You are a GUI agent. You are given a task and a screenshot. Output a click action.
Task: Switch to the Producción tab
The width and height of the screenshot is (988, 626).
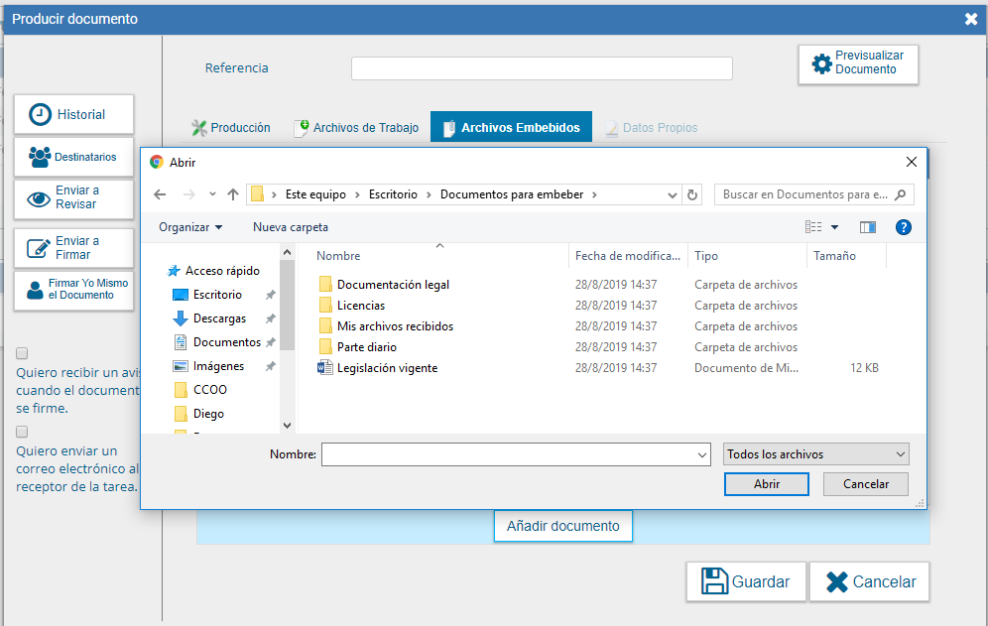[231, 128]
